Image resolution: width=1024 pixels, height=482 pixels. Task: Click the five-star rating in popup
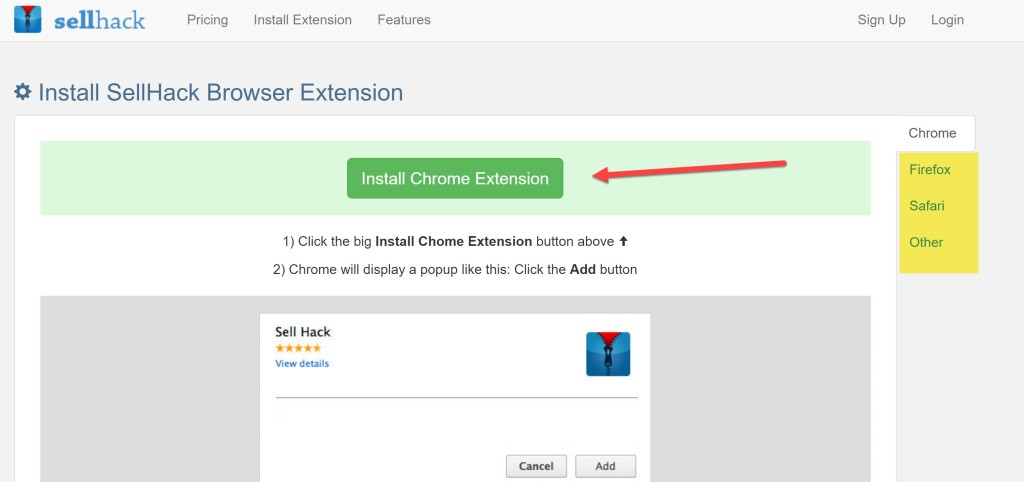tap(298, 348)
